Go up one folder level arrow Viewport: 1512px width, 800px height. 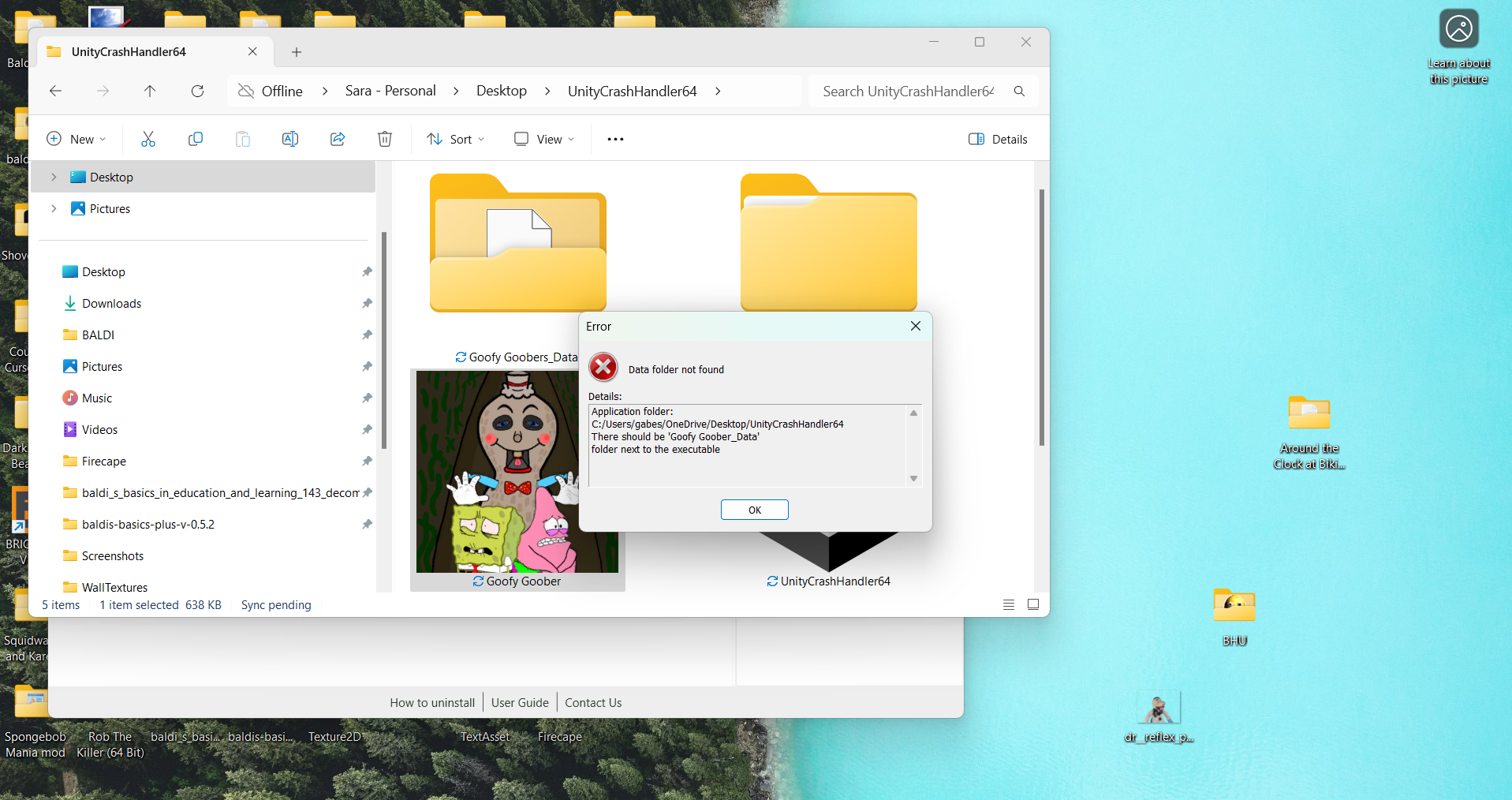pos(150,91)
